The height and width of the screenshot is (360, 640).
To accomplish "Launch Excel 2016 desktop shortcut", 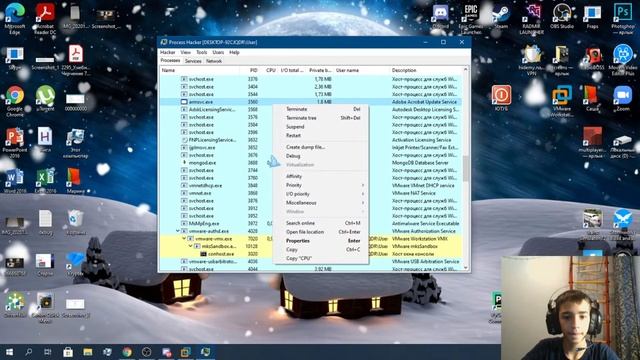I will pyautogui.click(x=45, y=181).
